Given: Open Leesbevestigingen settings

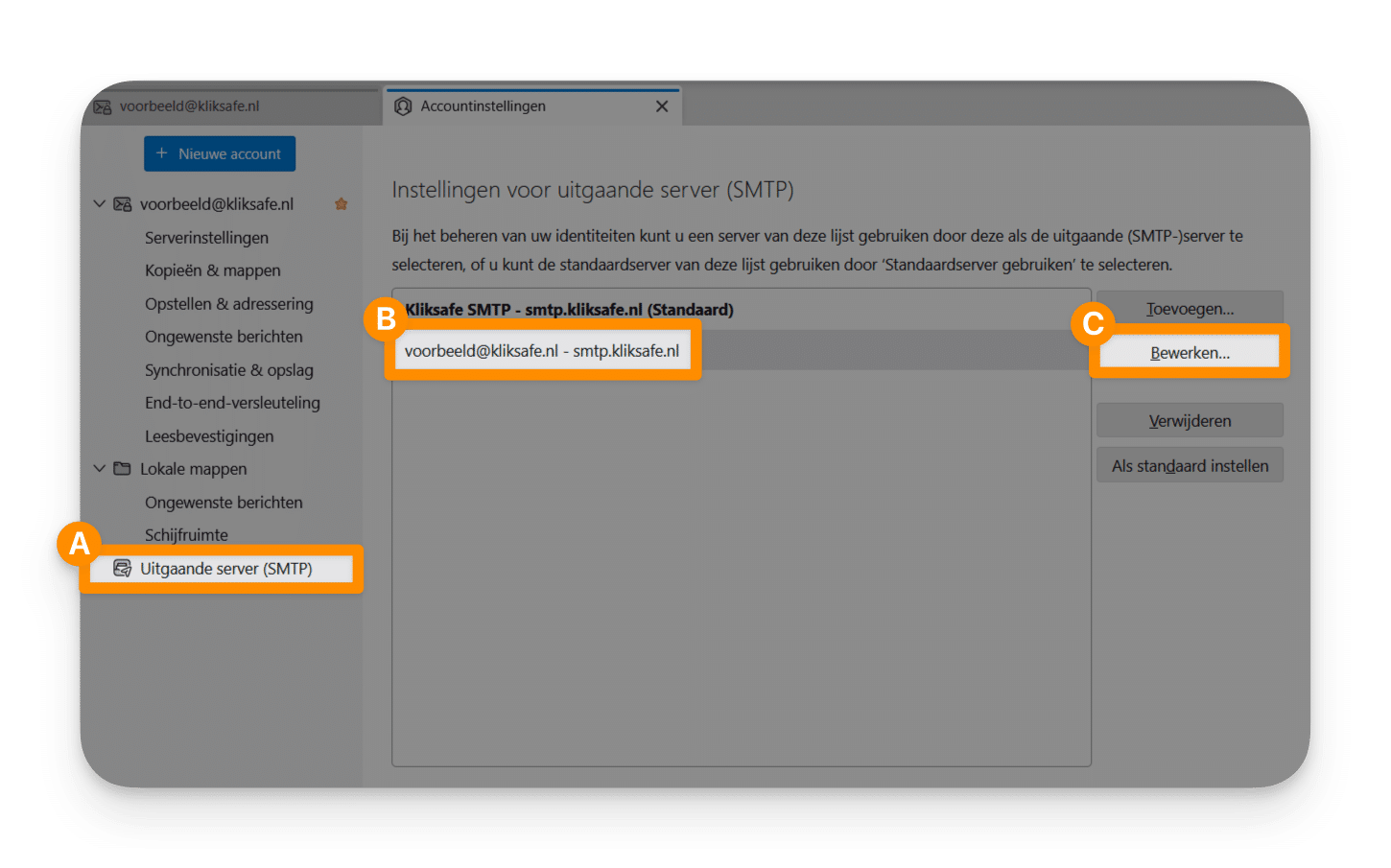Looking at the screenshot, I should tap(209, 436).
